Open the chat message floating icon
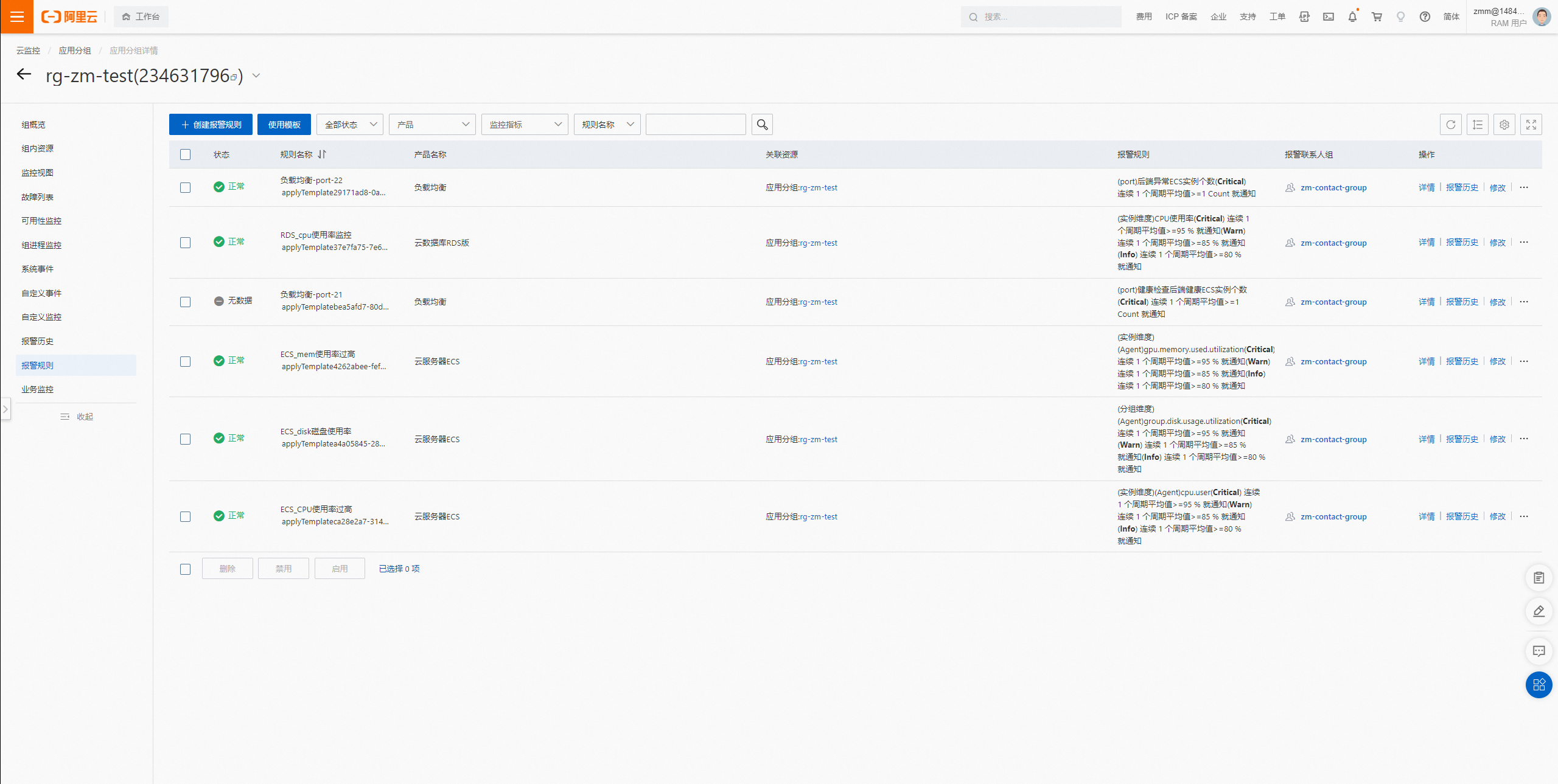The height and width of the screenshot is (784, 1558). point(1539,651)
